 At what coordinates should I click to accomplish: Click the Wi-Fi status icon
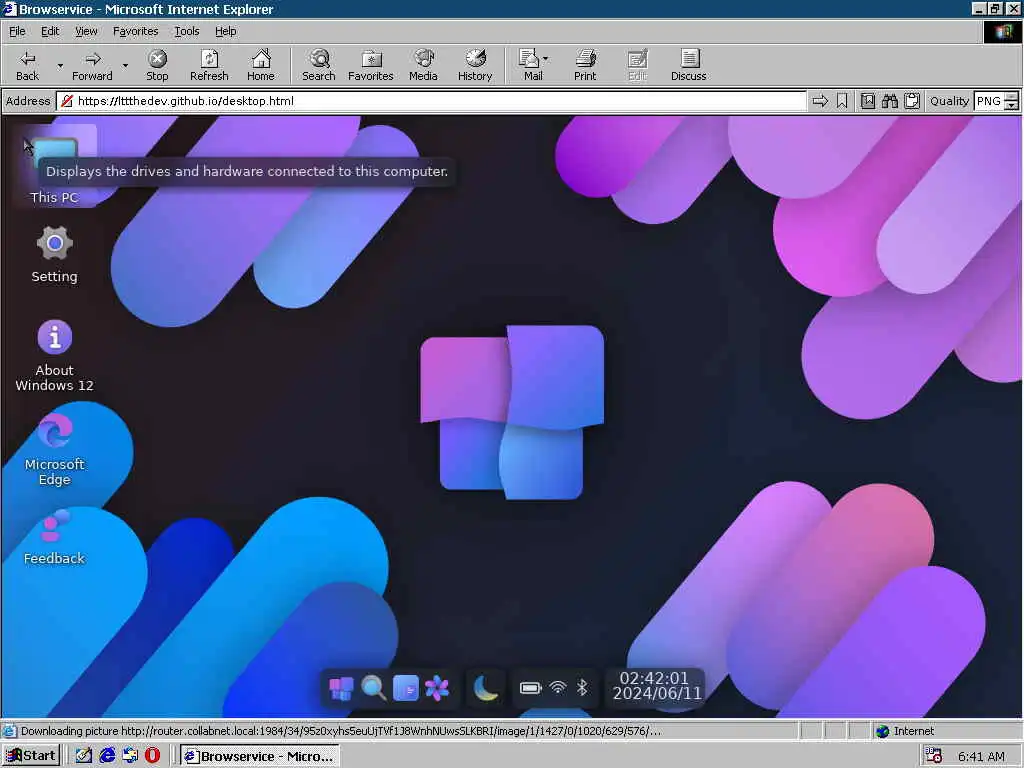(x=558, y=688)
